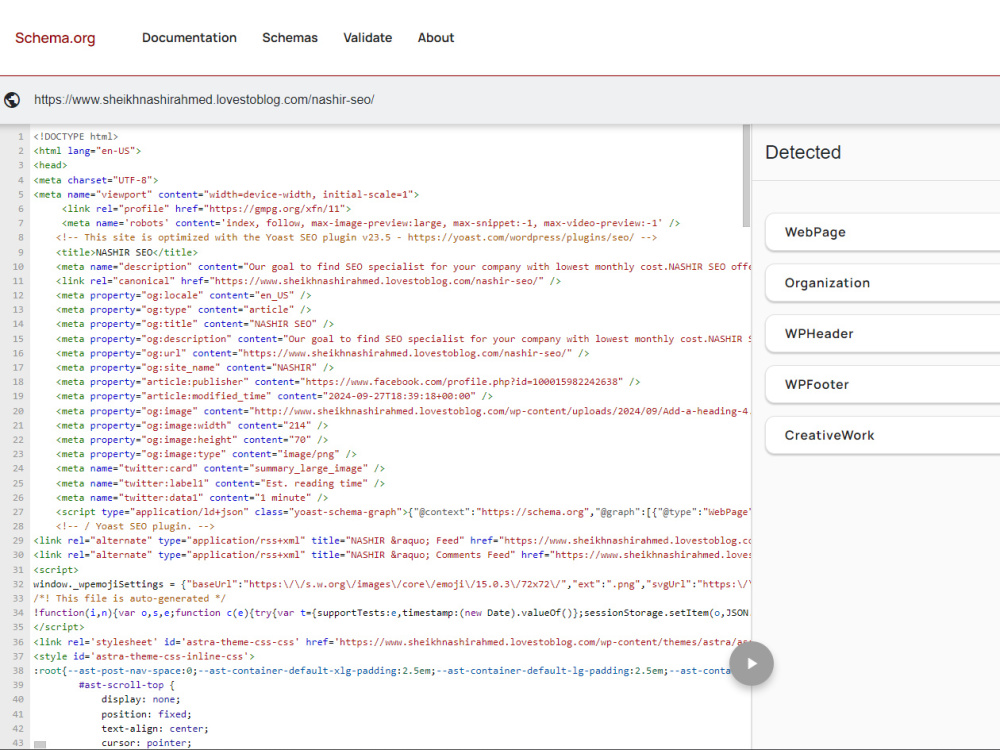The height and width of the screenshot is (750, 1000).
Task: Run the validation with the play button
Action: [x=751, y=664]
